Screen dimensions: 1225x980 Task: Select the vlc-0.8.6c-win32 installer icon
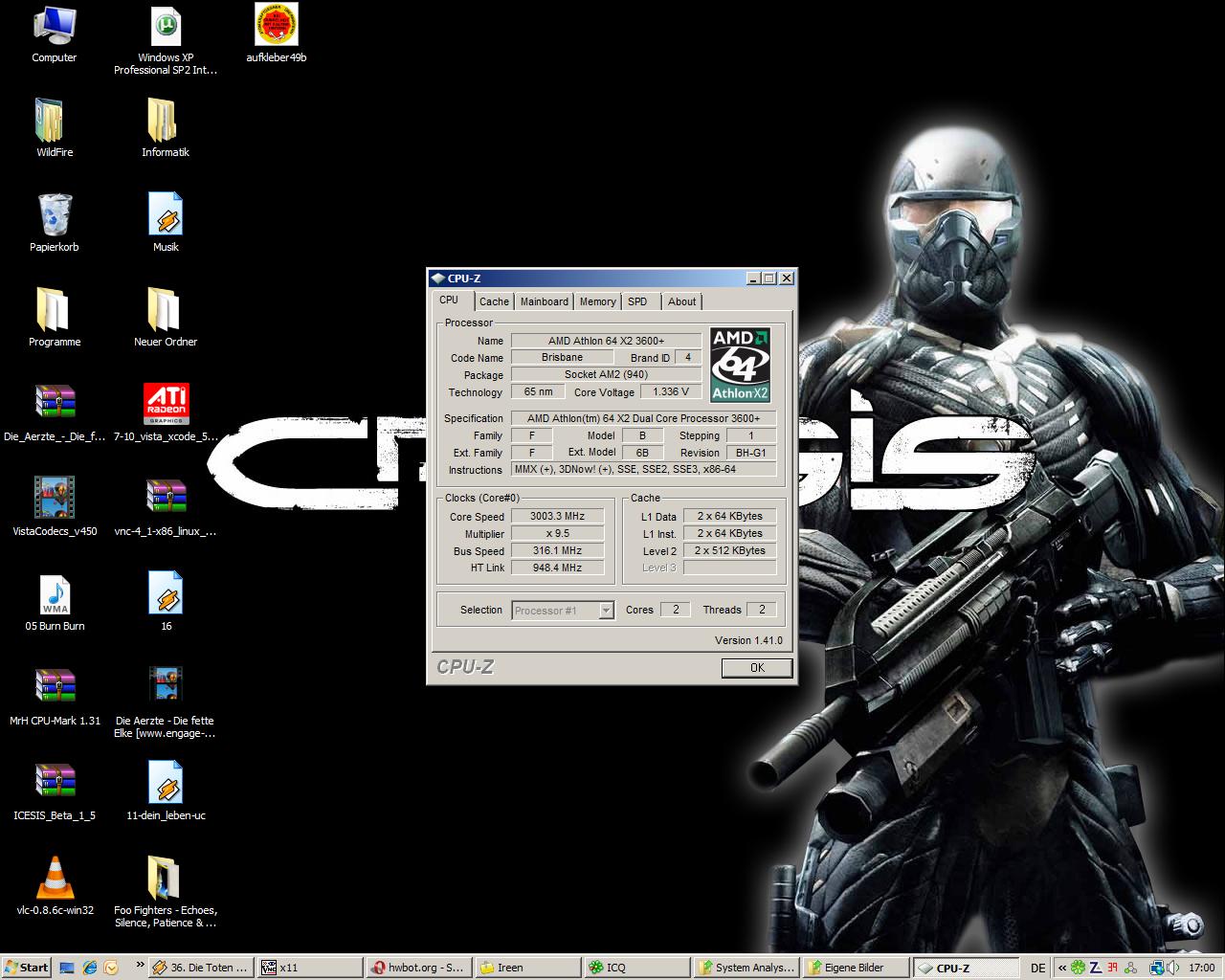pyautogui.click(x=55, y=886)
